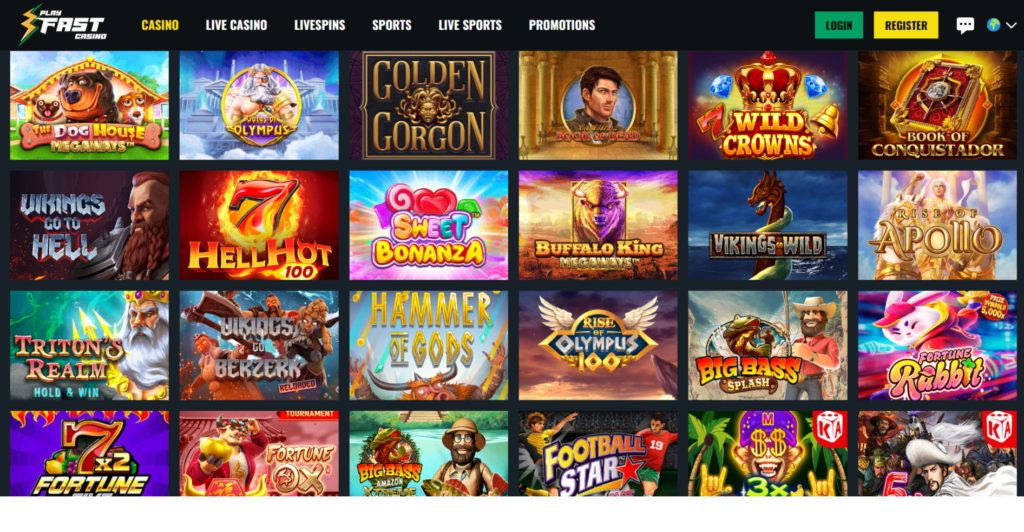This screenshot has width=1024, height=532.
Task: Select the Golden Gorgon game
Action: 428,105
